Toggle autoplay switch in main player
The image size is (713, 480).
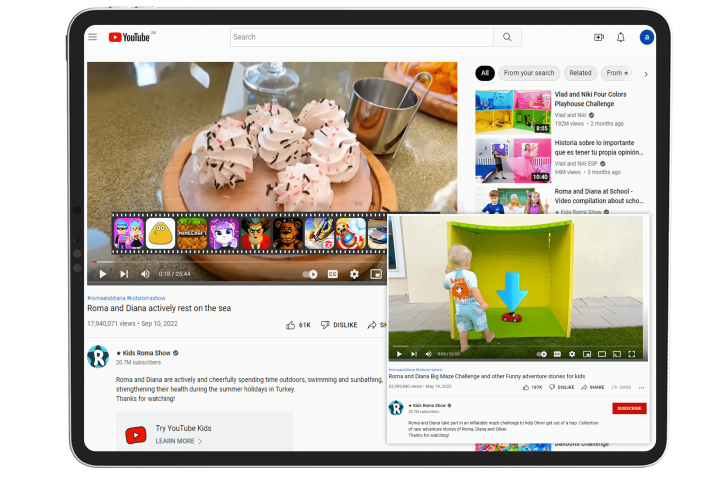click(310, 274)
